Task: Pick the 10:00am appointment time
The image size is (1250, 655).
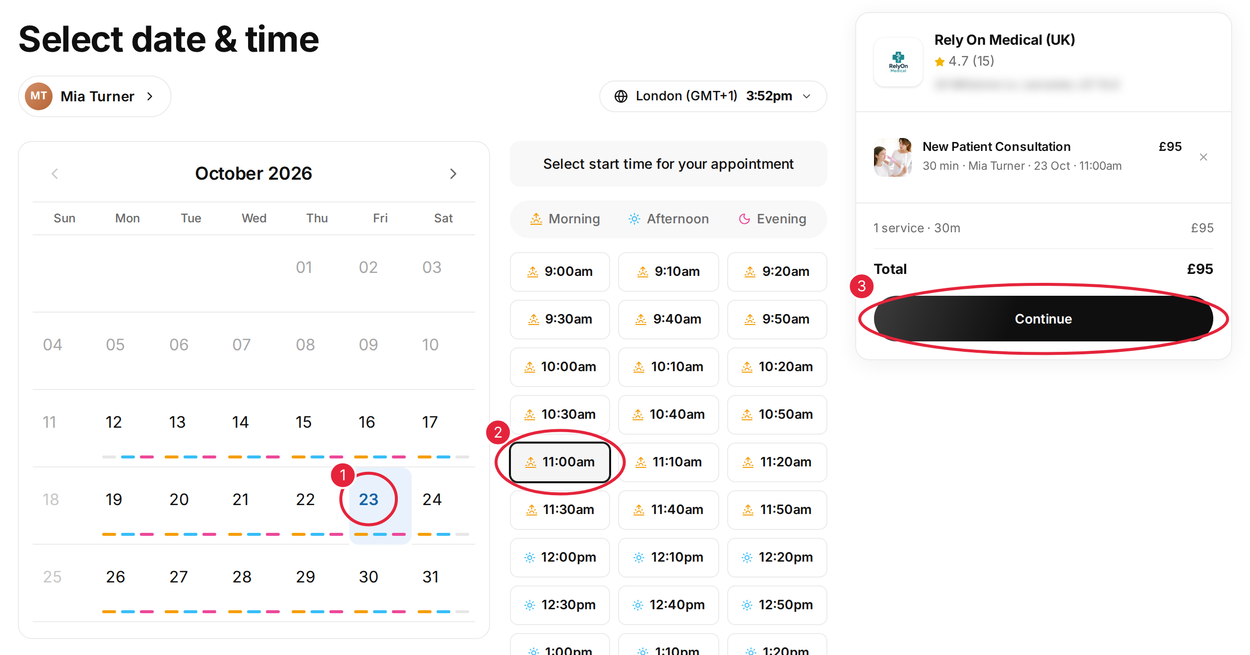Action: point(560,367)
